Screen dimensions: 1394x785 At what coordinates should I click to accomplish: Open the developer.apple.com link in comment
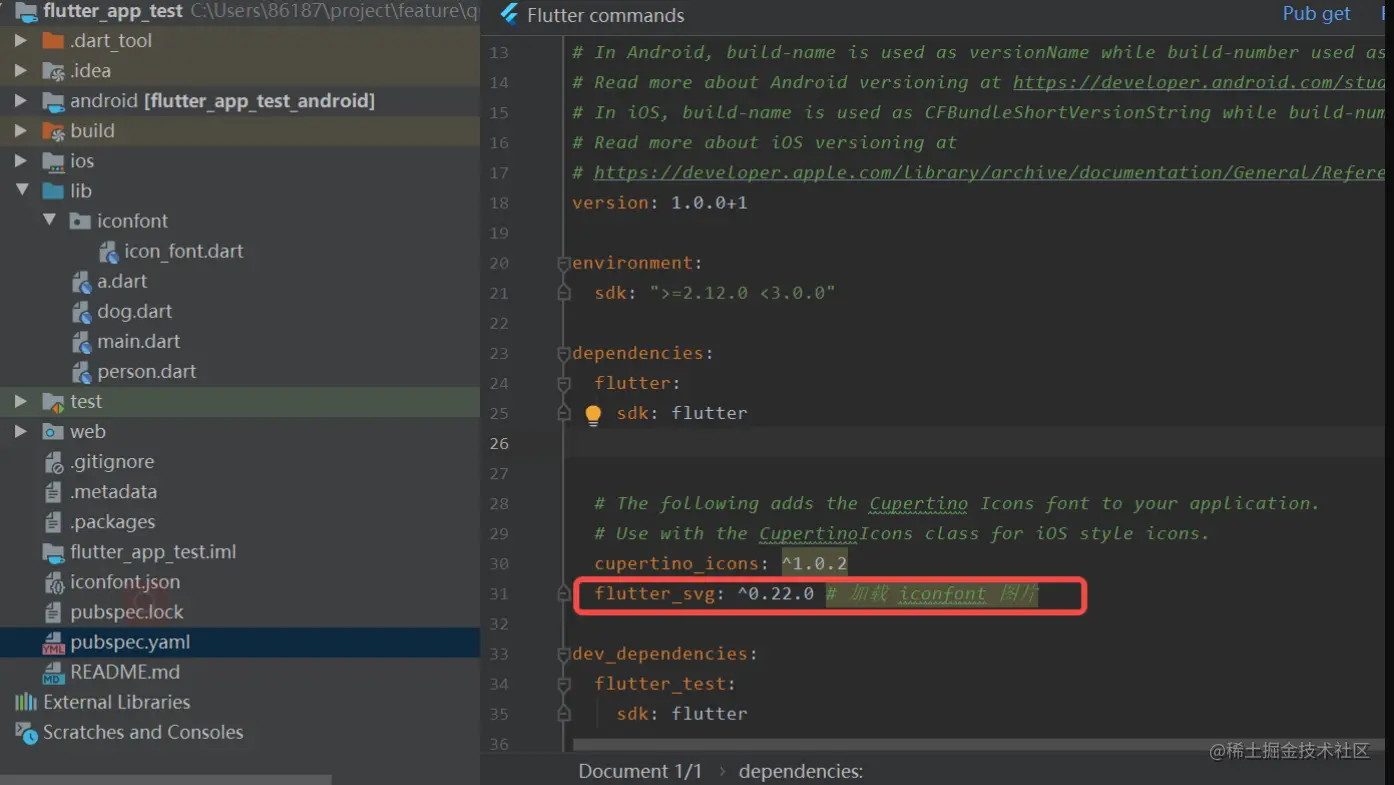989,173
